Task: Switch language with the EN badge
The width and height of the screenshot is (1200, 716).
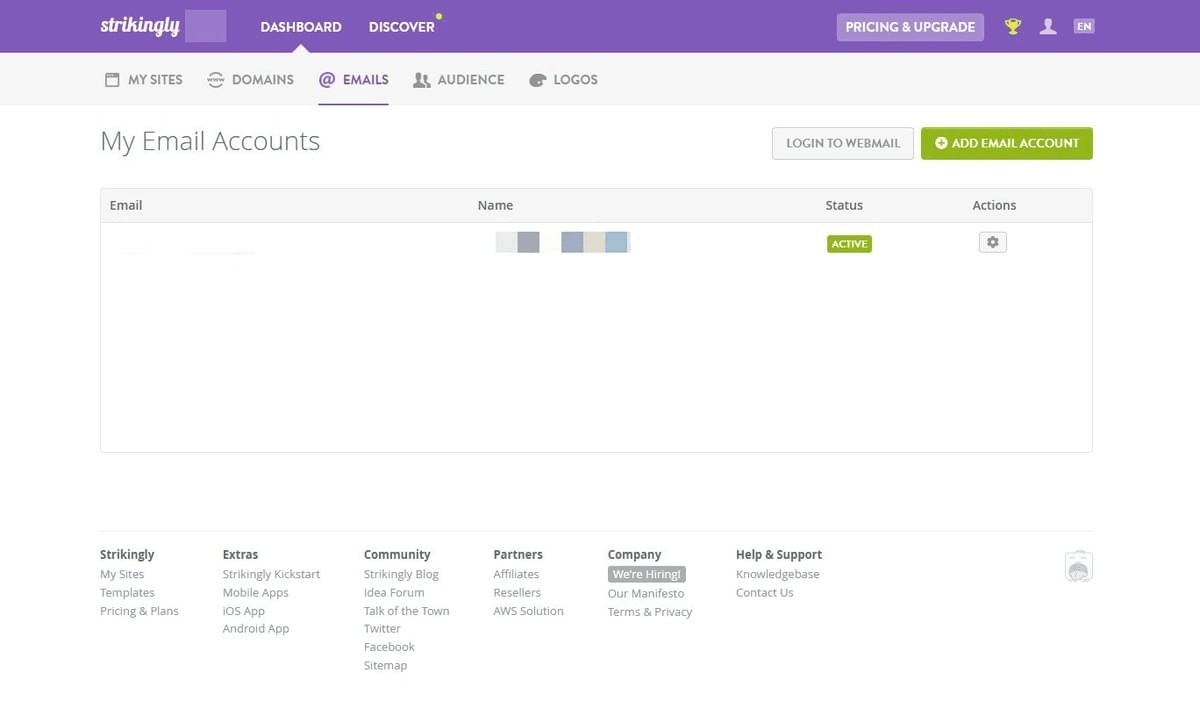Action: tap(1084, 27)
